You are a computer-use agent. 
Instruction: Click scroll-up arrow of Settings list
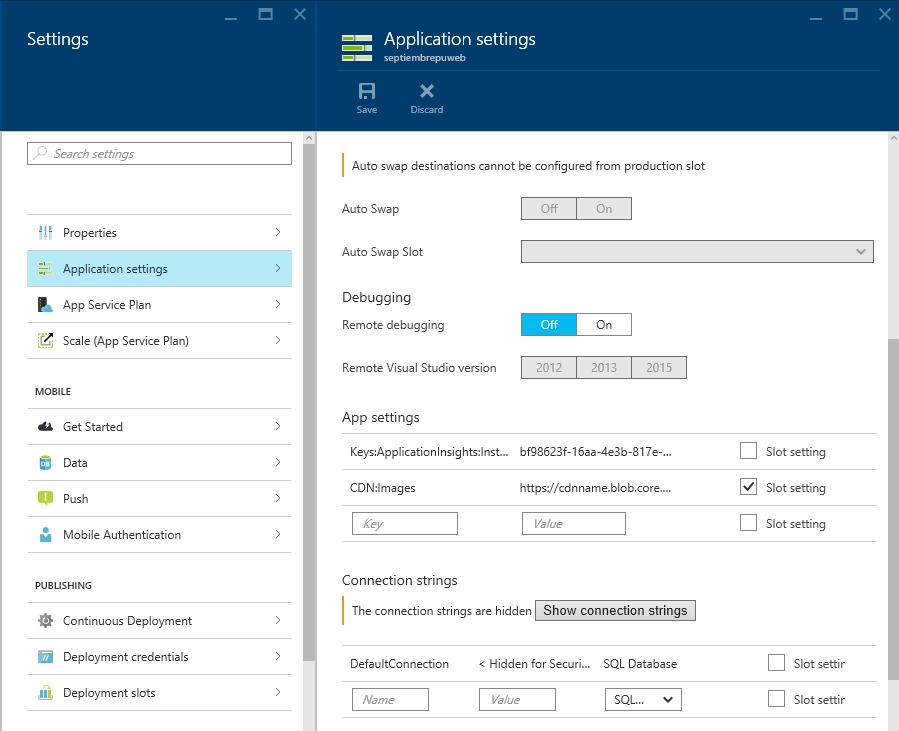309,138
